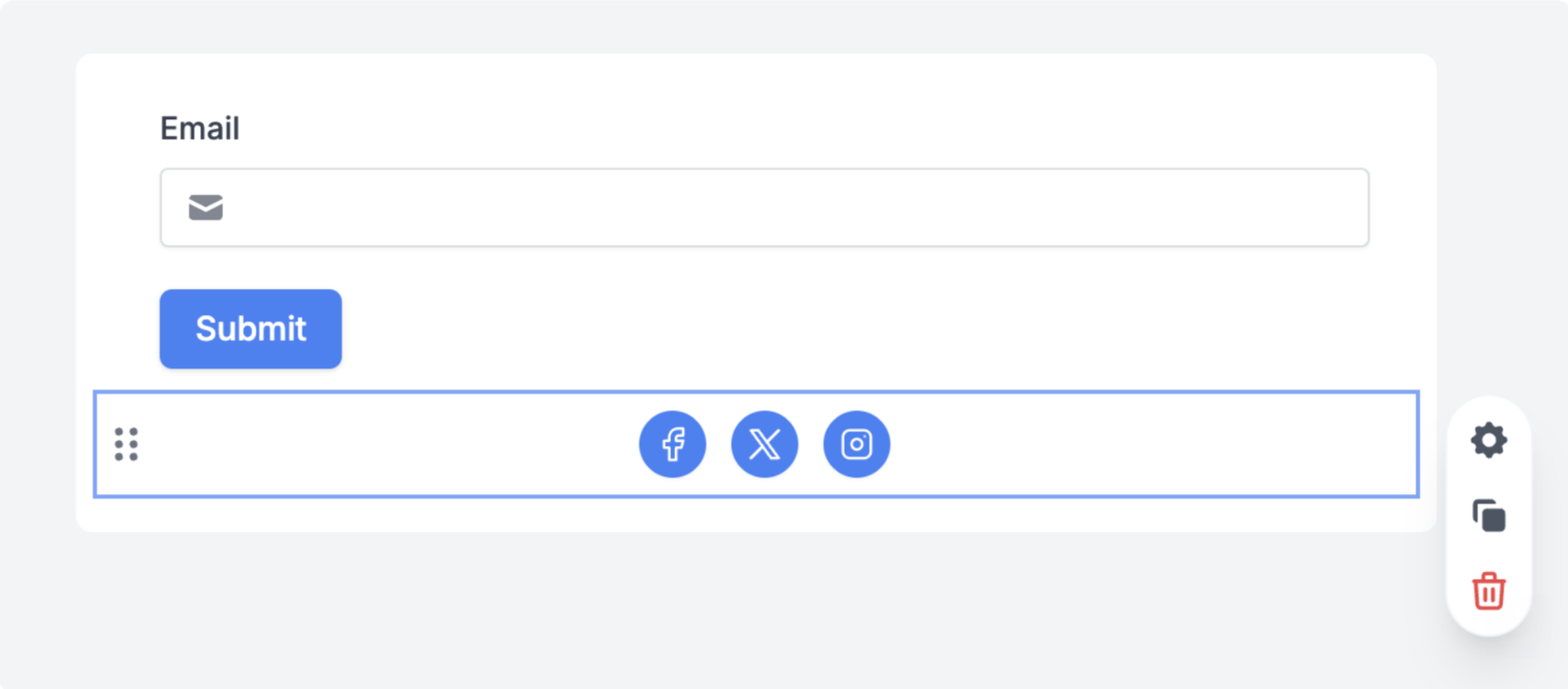Click the Facebook social icon

[673, 444]
